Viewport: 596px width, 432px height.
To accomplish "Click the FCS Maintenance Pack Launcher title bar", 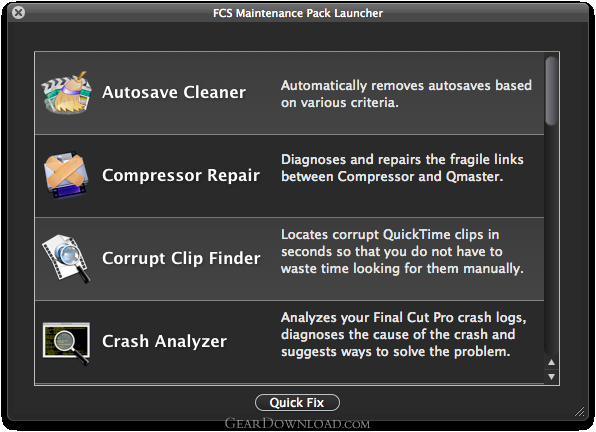I will [298, 13].
